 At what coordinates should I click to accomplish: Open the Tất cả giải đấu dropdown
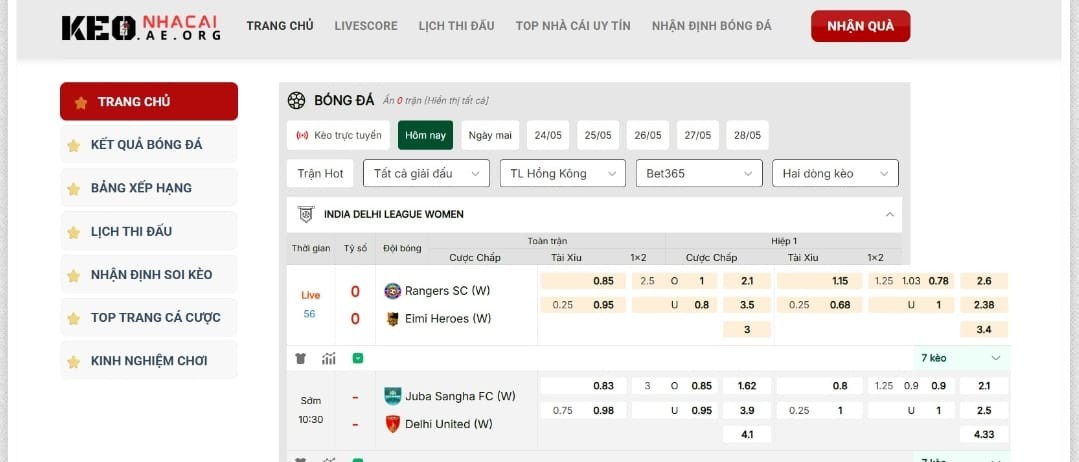(426, 173)
